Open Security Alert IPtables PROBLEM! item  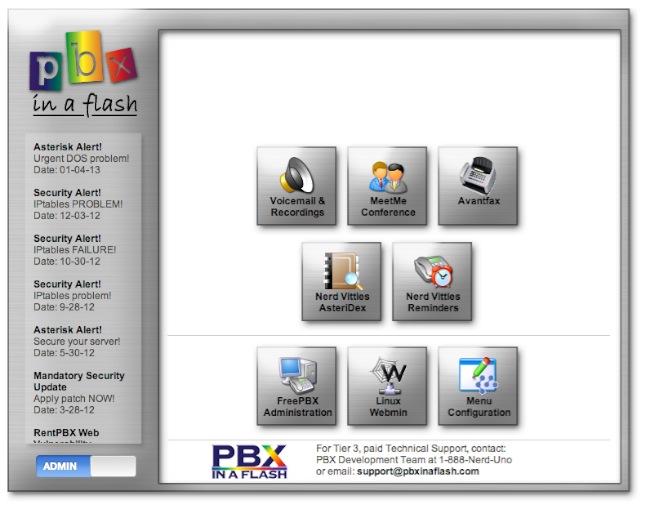(78, 204)
